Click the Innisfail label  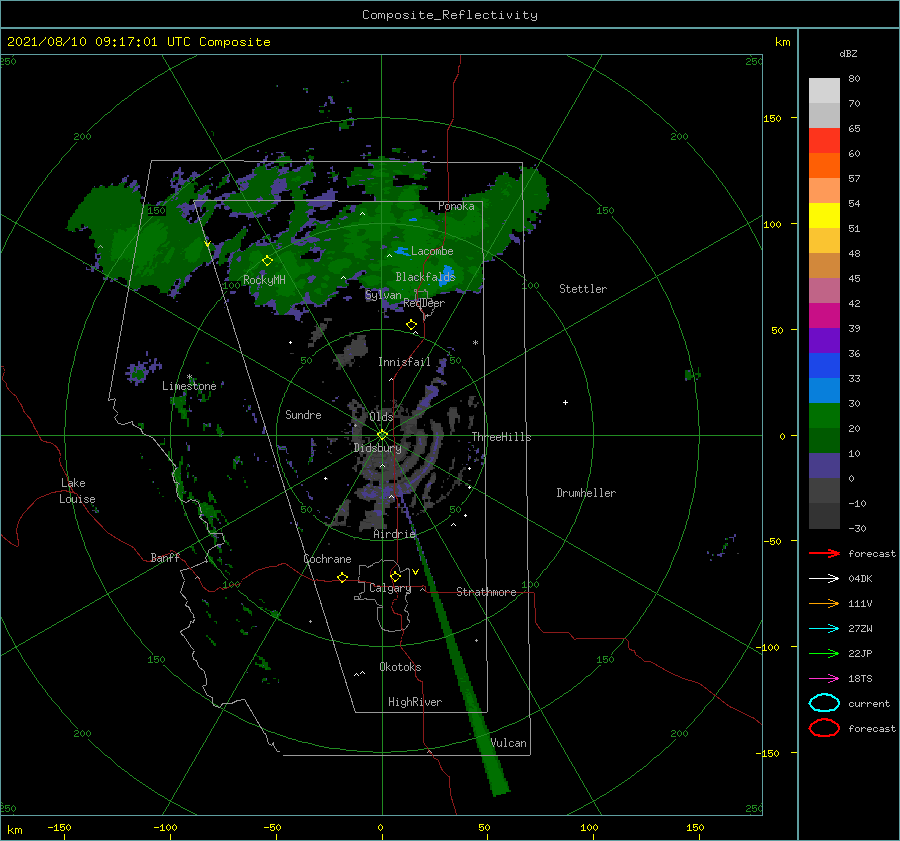click(x=404, y=362)
